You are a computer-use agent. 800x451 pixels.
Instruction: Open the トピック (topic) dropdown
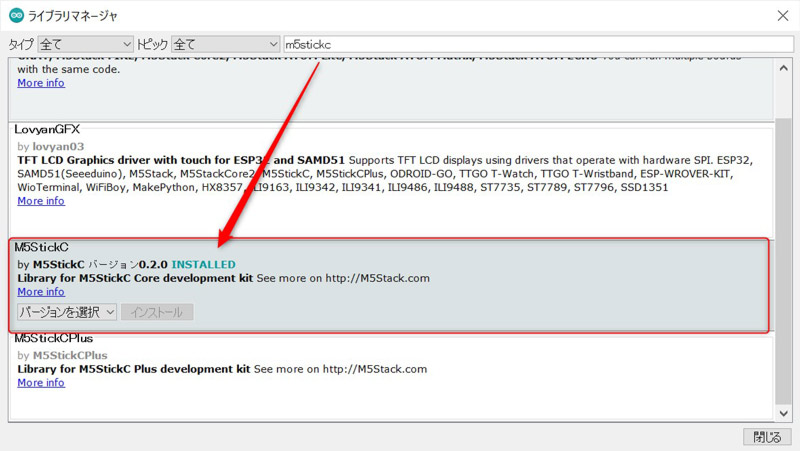click(x=226, y=44)
